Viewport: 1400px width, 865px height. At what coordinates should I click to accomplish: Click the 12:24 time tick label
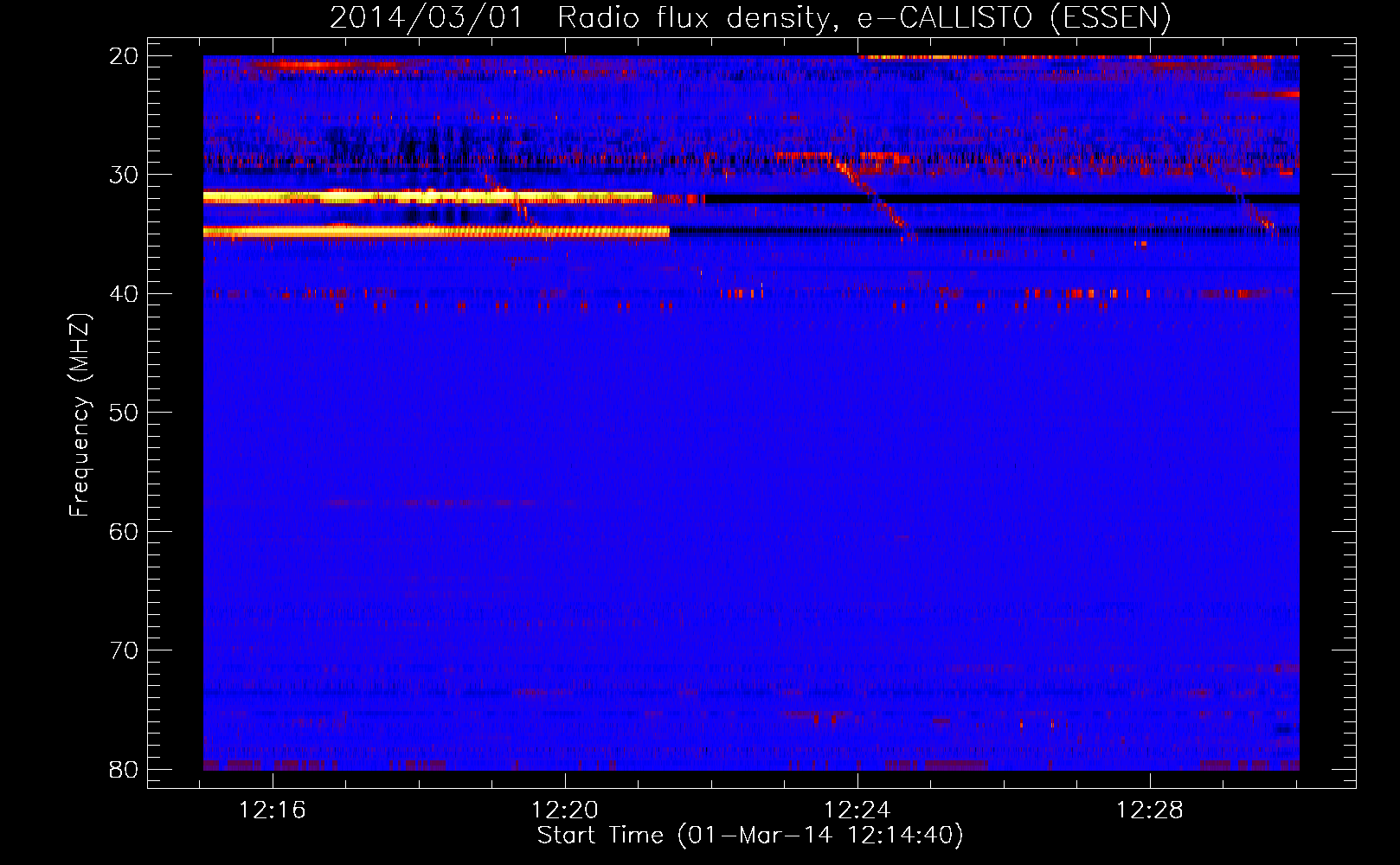(x=857, y=811)
